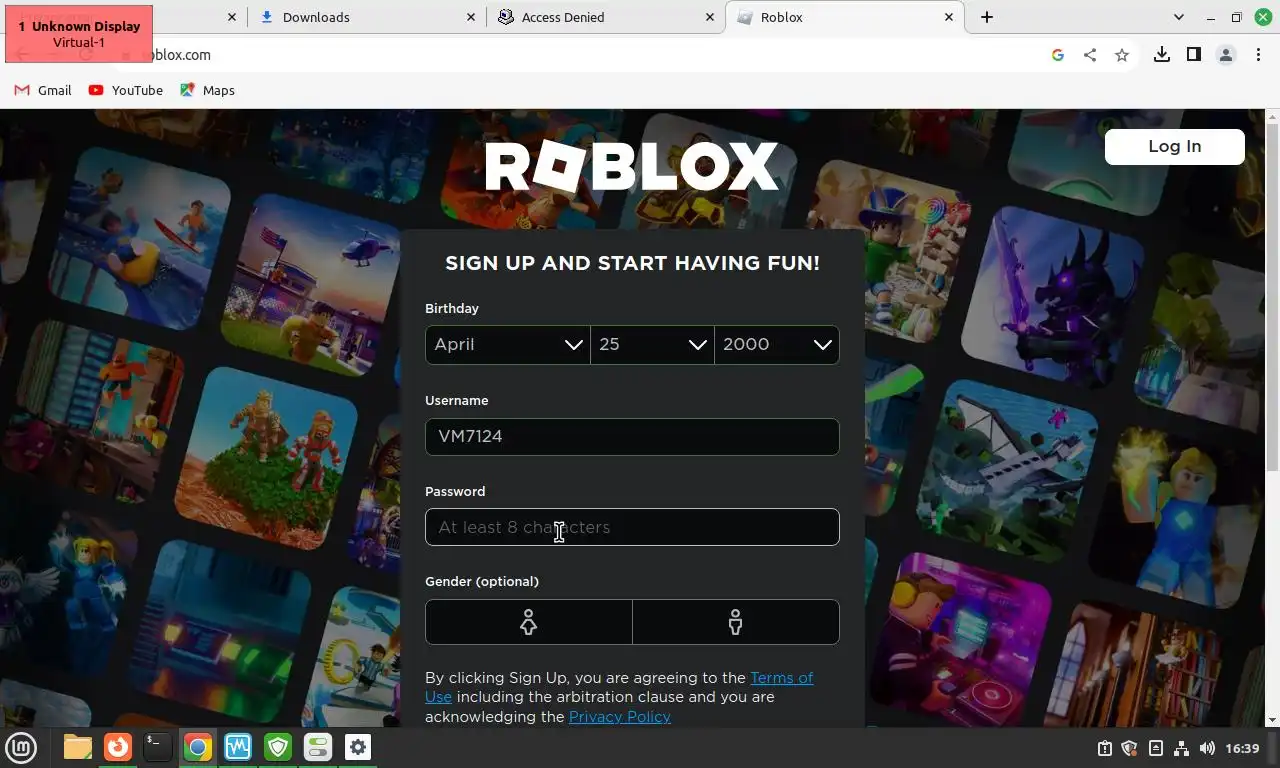
Task: Click the address bar URL
Action: point(180,55)
